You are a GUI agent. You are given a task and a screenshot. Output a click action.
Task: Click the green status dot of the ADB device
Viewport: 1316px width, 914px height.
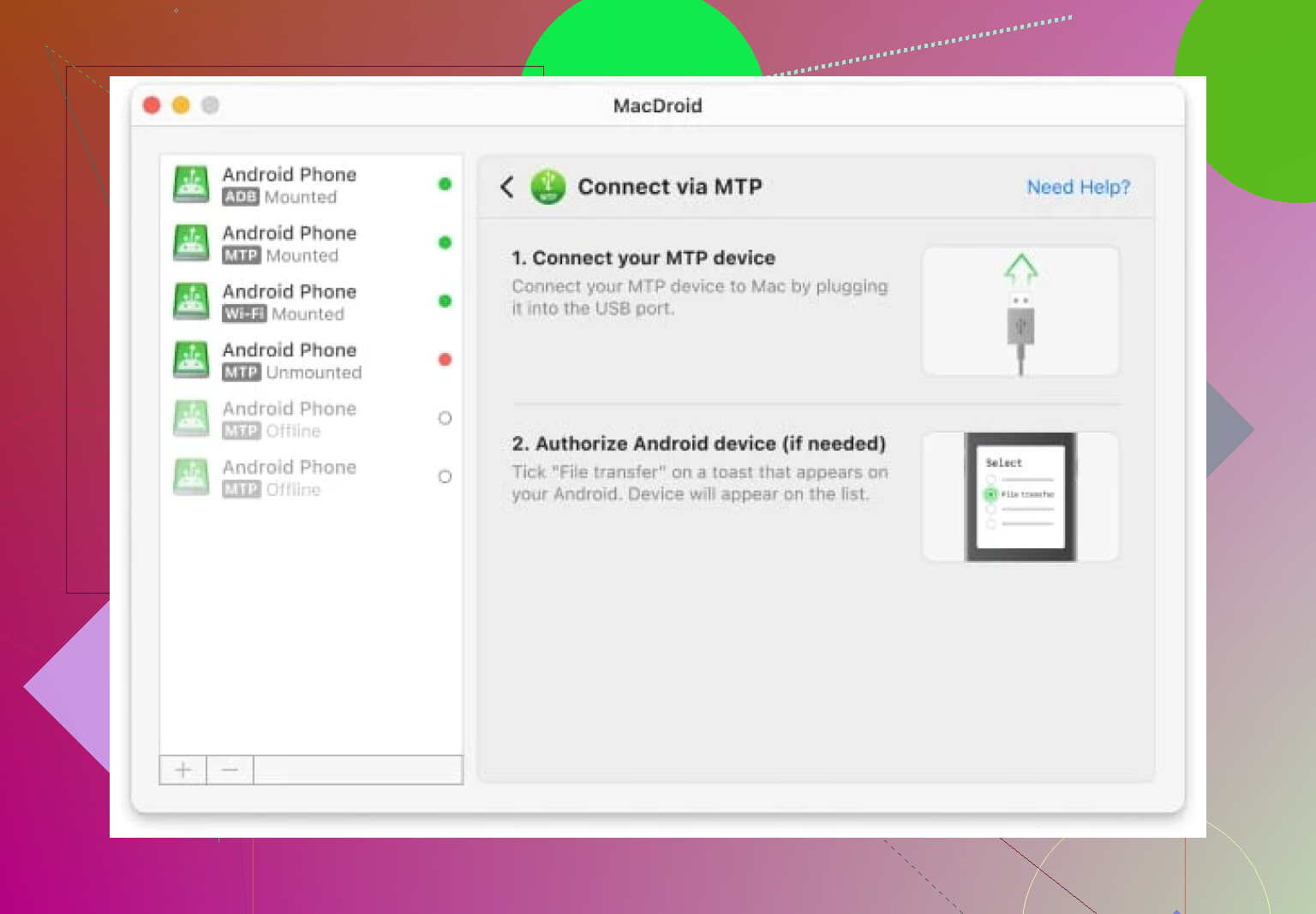coord(445,184)
